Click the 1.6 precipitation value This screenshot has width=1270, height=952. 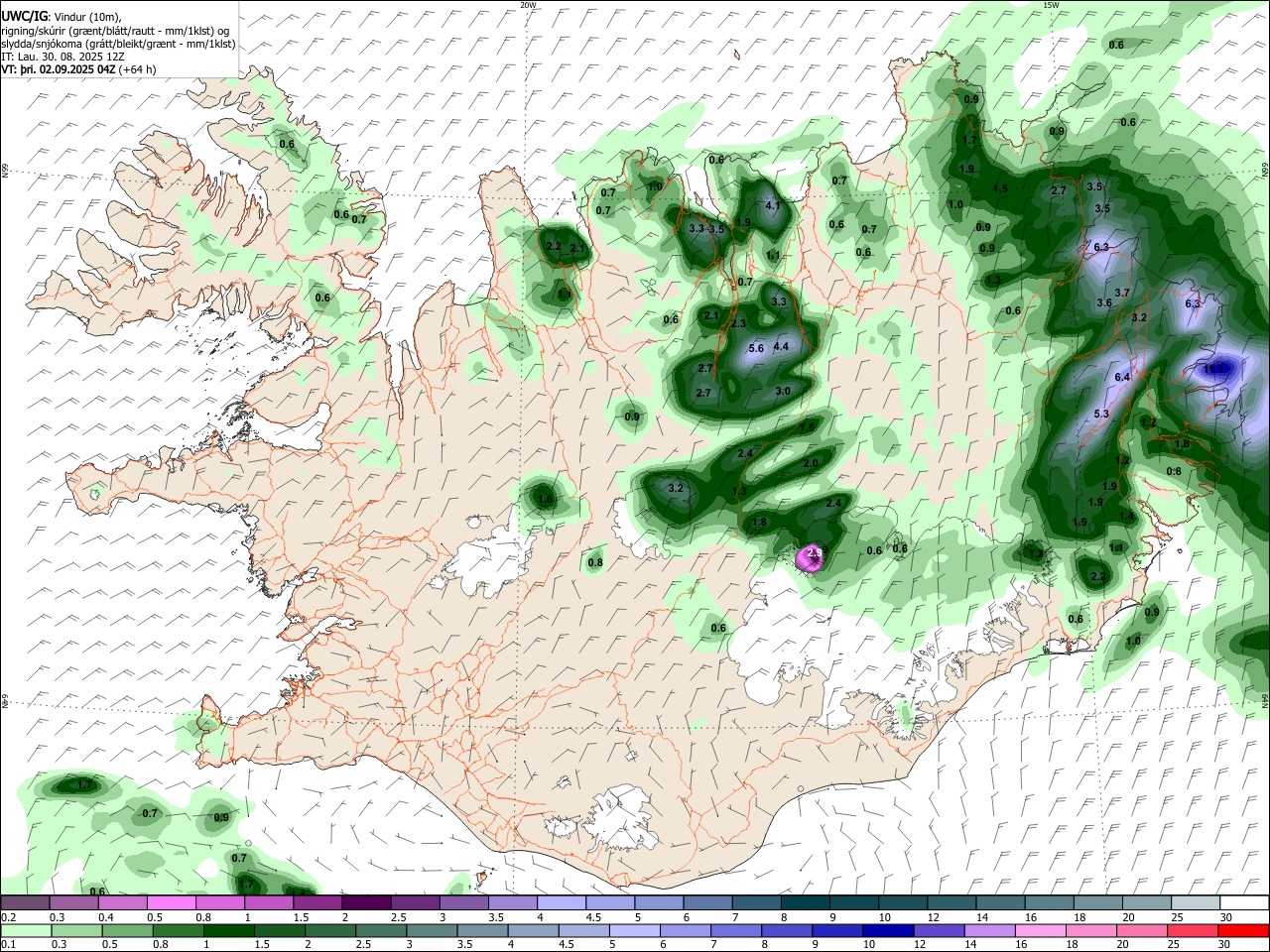(544, 500)
